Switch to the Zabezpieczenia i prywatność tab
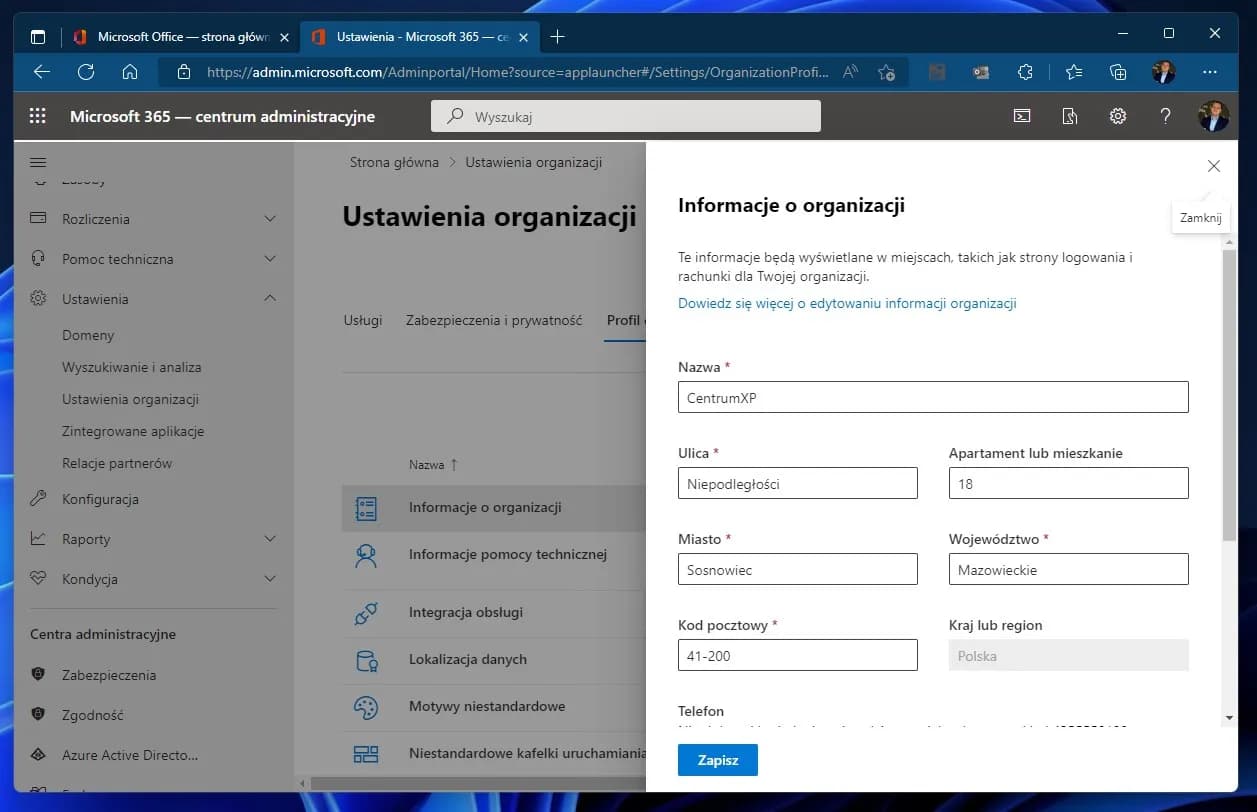The height and width of the screenshot is (812, 1257). [493, 320]
